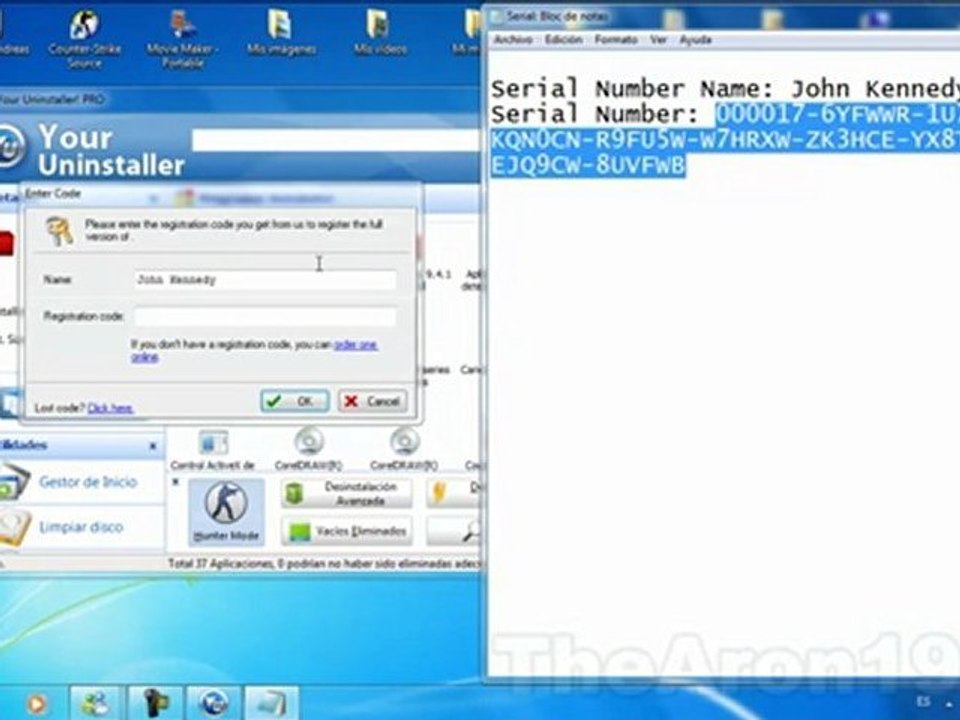The height and width of the screenshot is (720, 960).
Task: Click the keys icon in Enter Code dialog
Action: [59, 231]
